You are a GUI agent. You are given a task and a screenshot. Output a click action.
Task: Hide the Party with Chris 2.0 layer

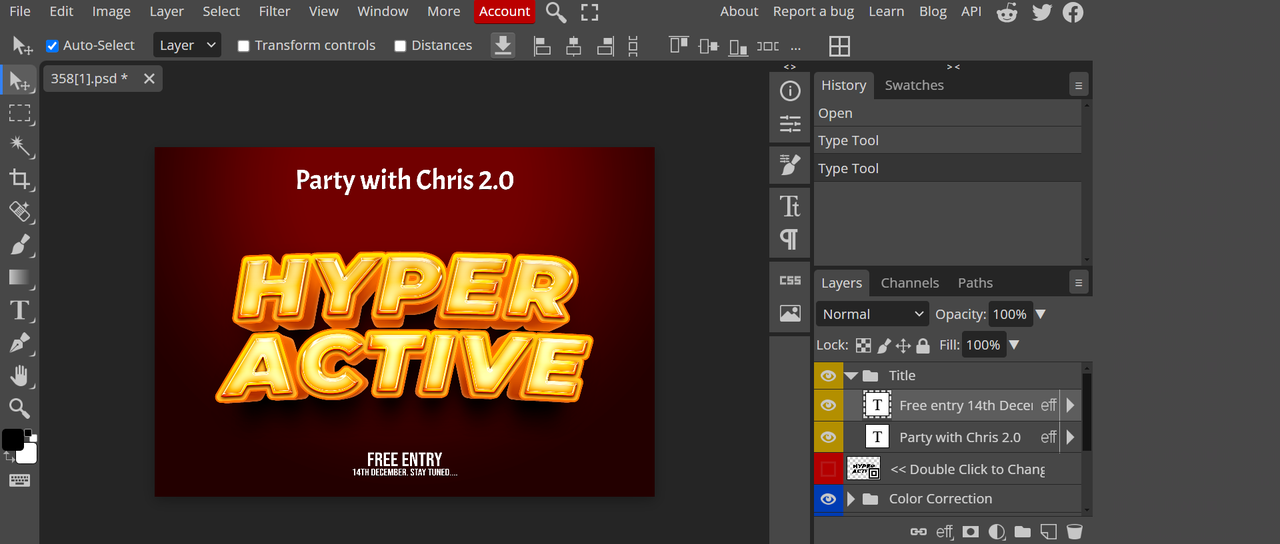click(x=828, y=437)
